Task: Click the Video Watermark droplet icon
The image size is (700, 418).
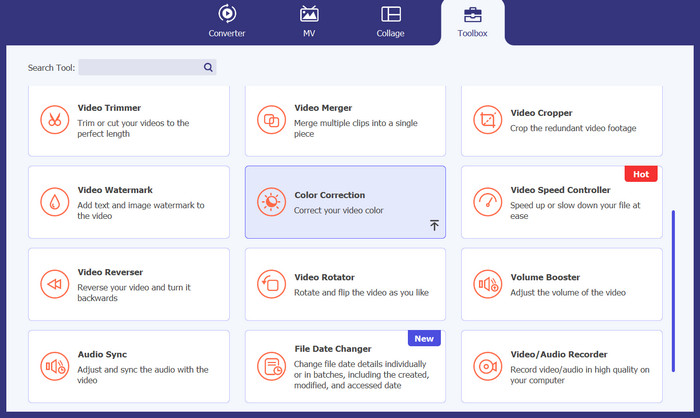Action: (x=53, y=202)
